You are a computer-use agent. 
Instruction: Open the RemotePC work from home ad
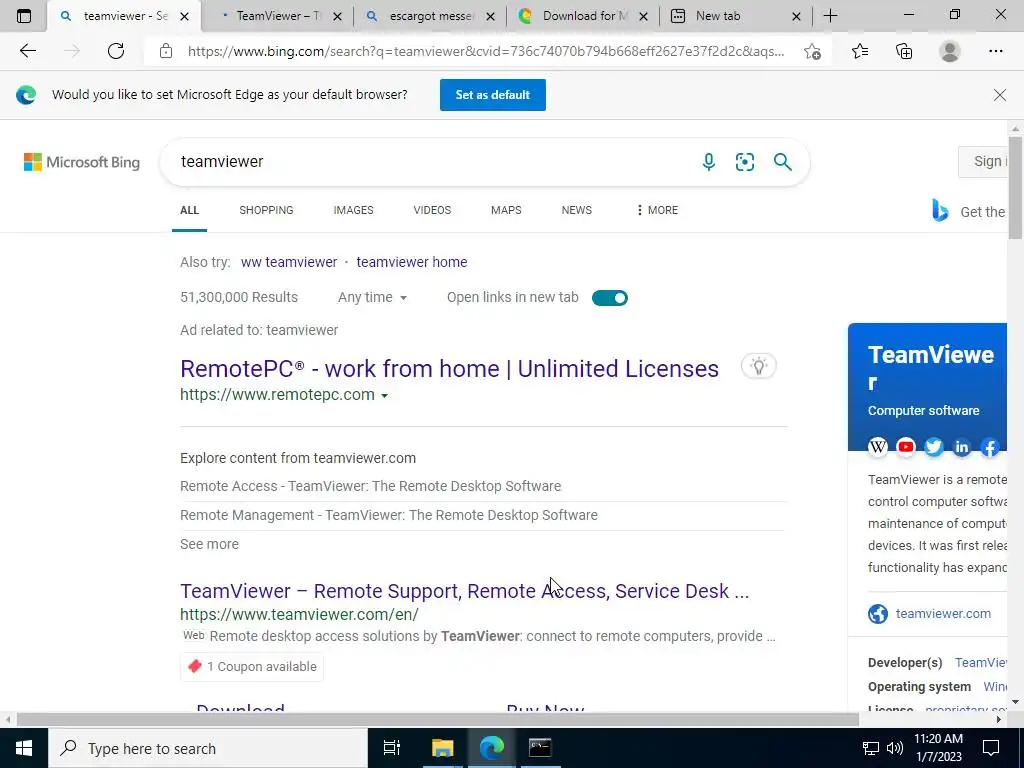(x=449, y=369)
